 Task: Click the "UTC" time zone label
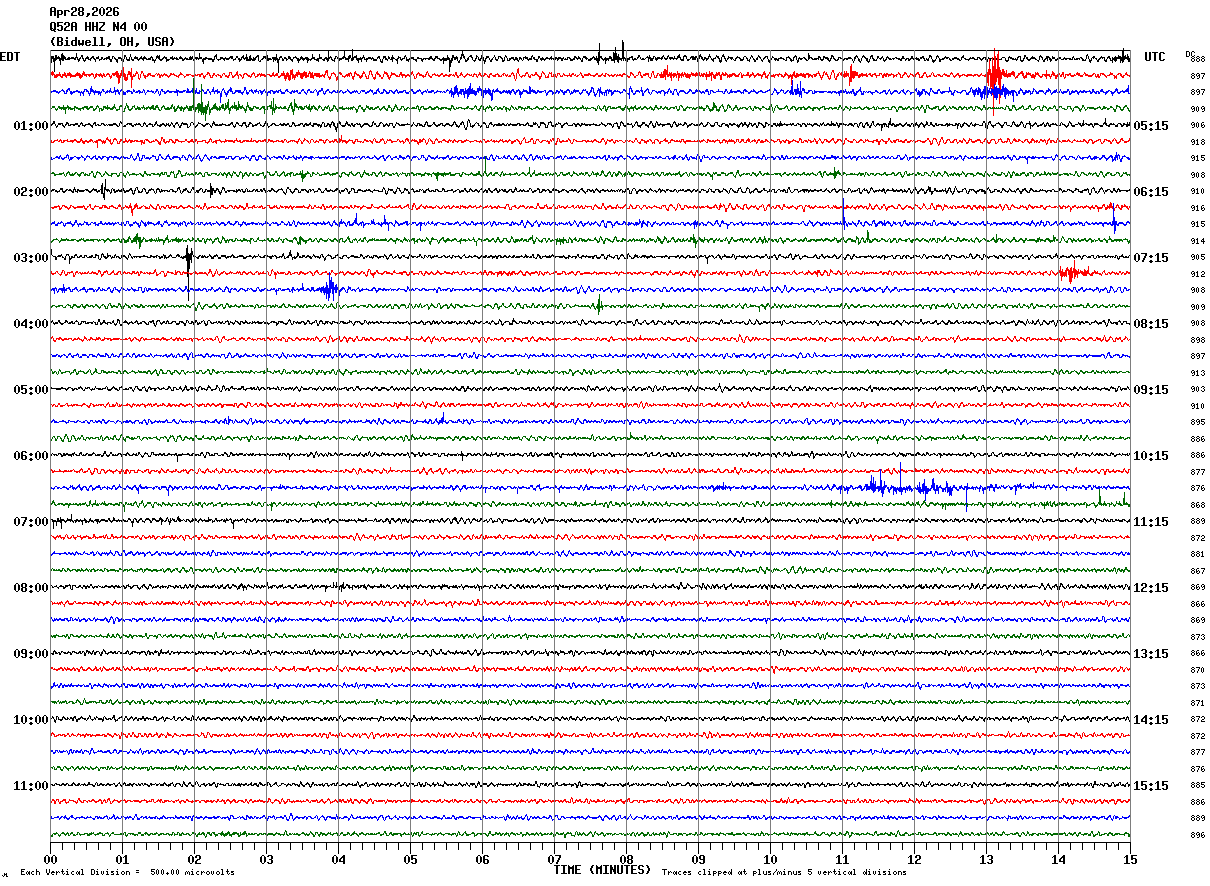point(1155,57)
